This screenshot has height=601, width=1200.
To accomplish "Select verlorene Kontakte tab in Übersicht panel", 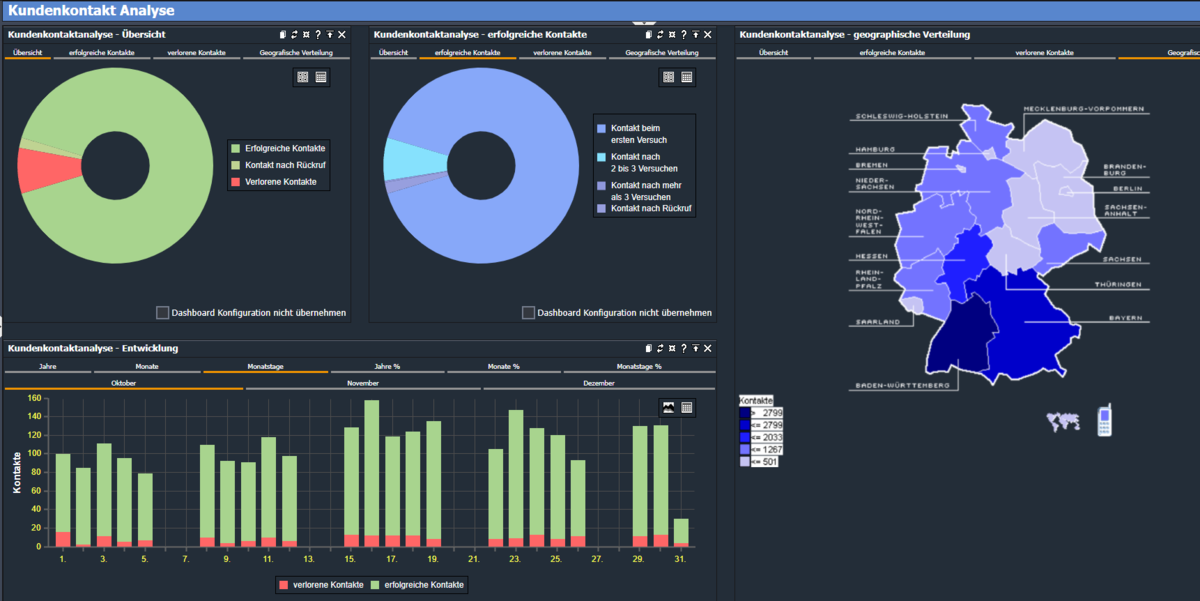I will [x=197, y=52].
